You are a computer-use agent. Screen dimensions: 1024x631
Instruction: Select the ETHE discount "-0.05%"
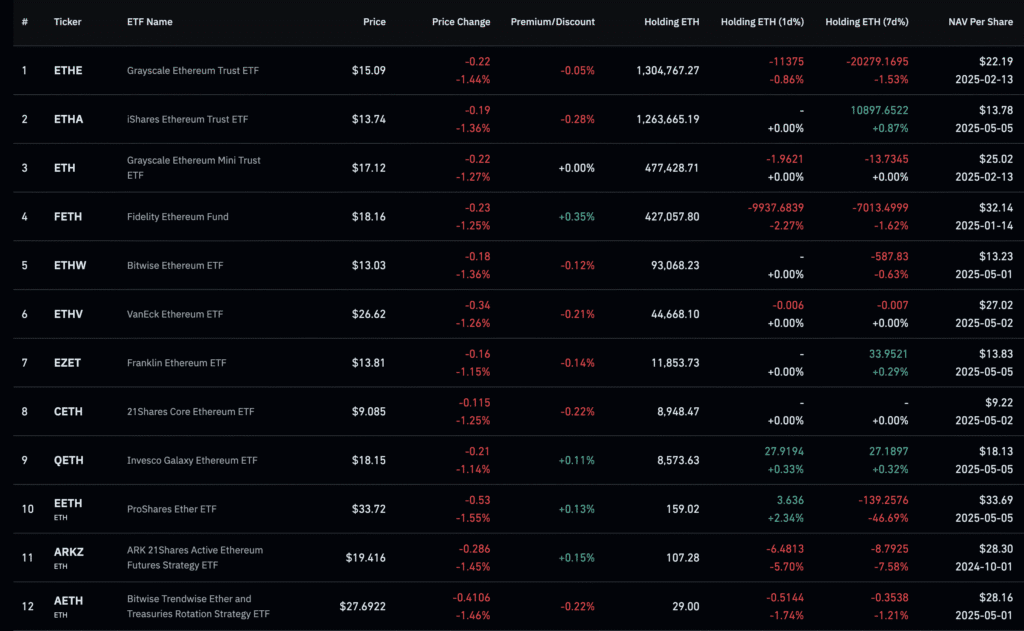(x=577, y=71)
